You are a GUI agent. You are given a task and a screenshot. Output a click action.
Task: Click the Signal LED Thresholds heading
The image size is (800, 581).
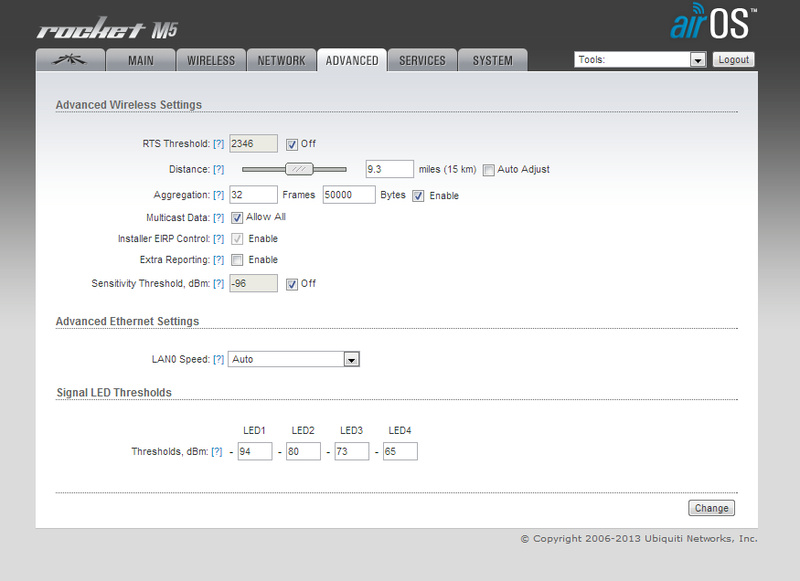(x=114, y=393)
